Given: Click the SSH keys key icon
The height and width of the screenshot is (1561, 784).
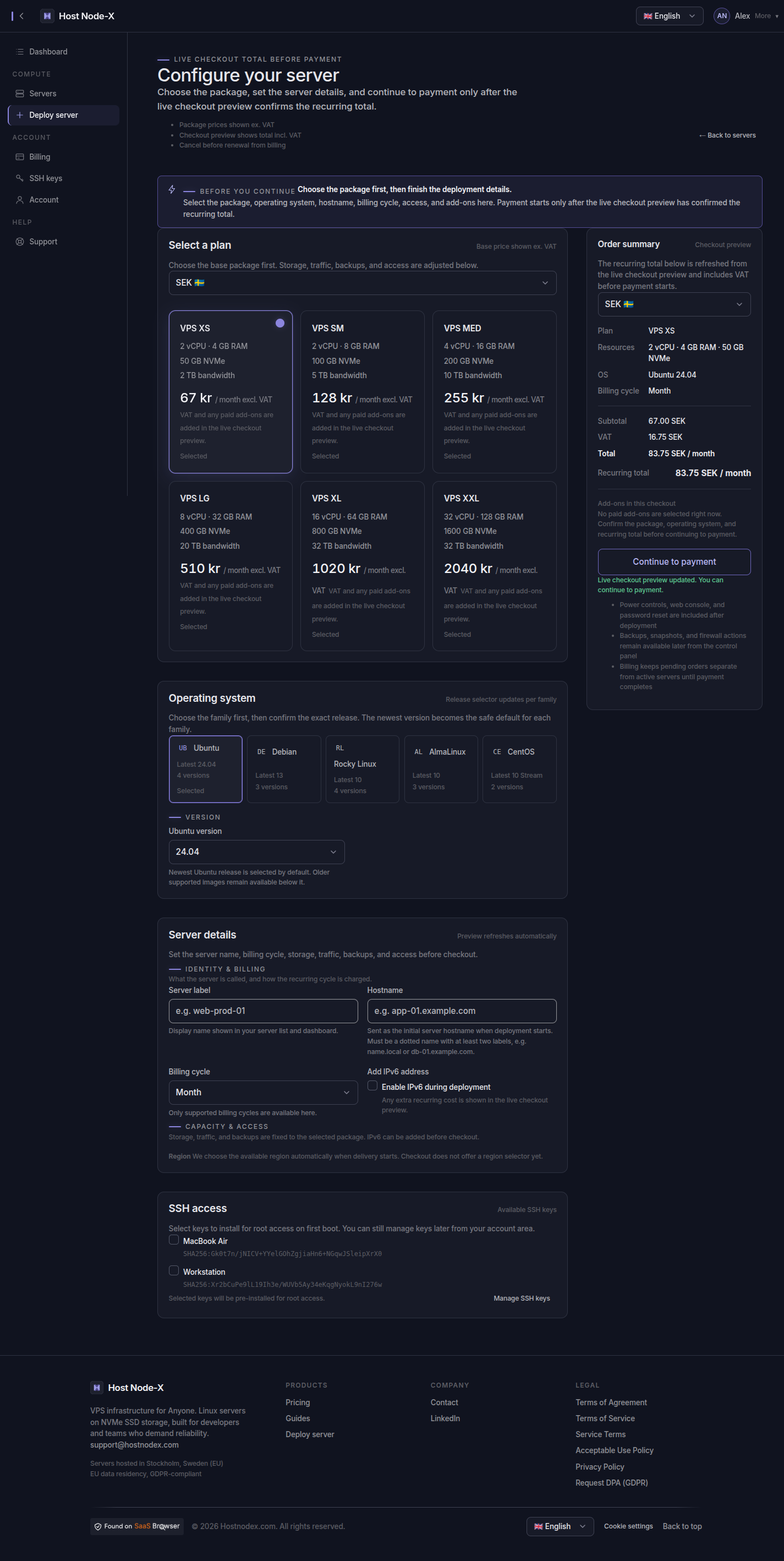Looking at the screenshot, I should (19, 178).
